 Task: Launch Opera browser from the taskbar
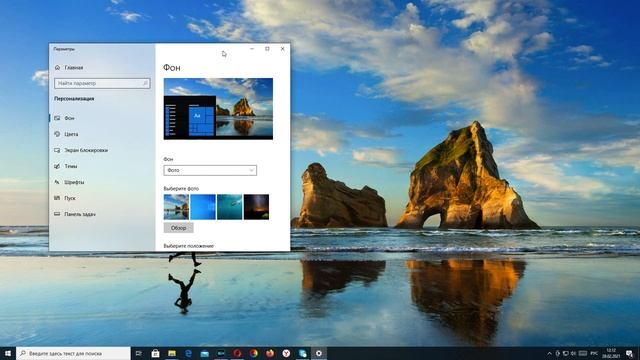pos(237,353)
